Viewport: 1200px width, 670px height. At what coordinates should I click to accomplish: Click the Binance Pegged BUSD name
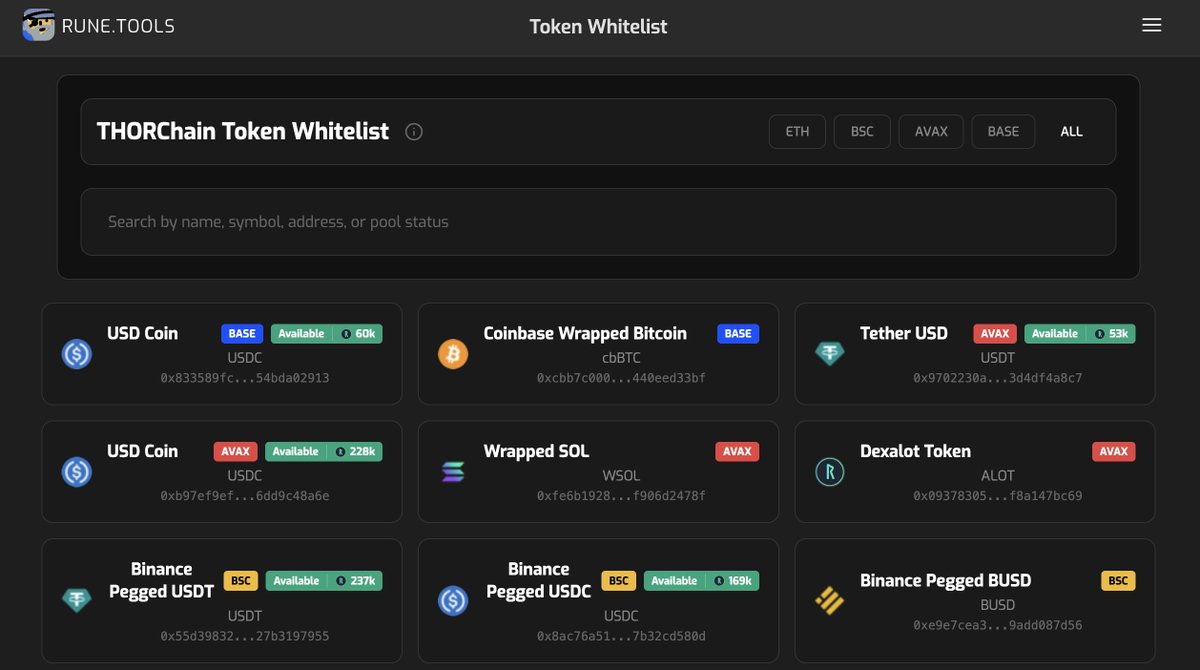[945, 580]
